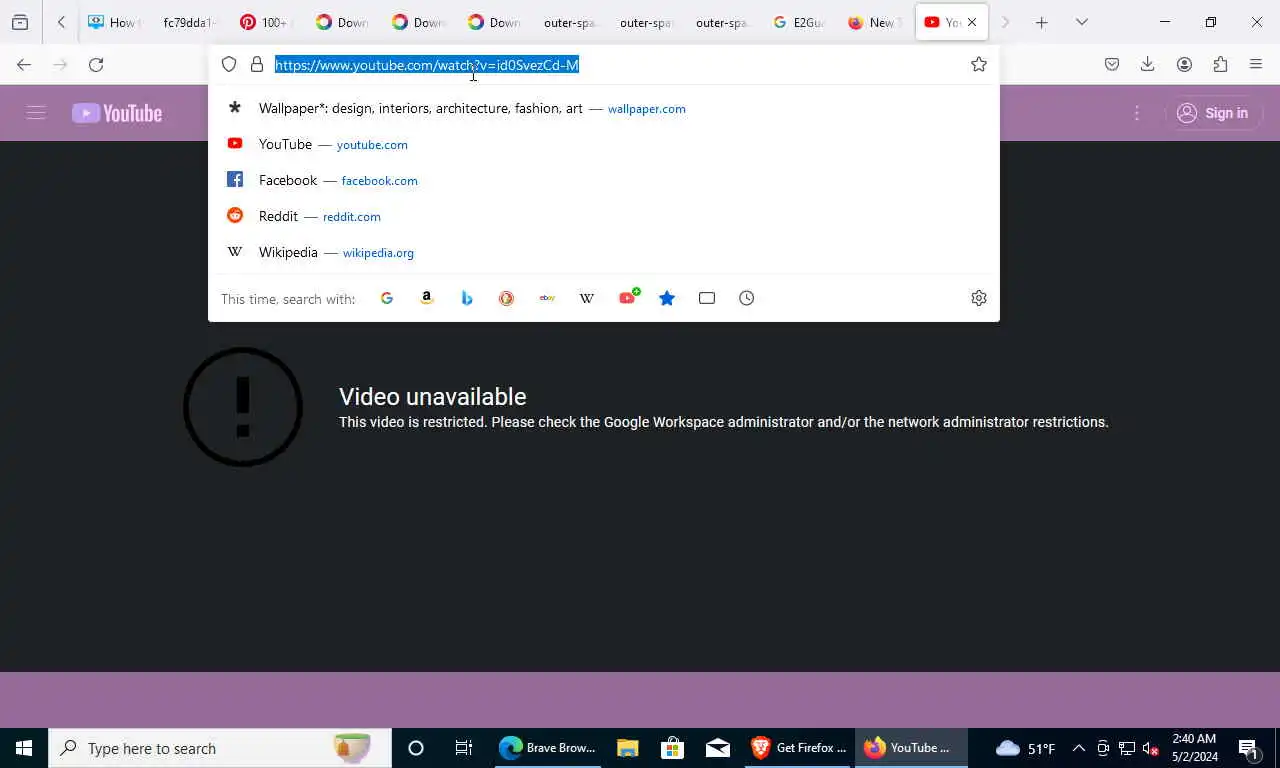The width and height of the screenshot is (1280, 768).
Task: Open Microsoft Store from taskbar
Action: (x=672, y=748)
